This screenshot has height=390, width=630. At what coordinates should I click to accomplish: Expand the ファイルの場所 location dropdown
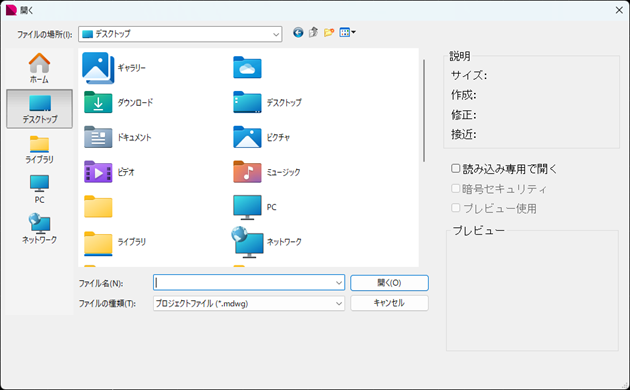[276, 34]
